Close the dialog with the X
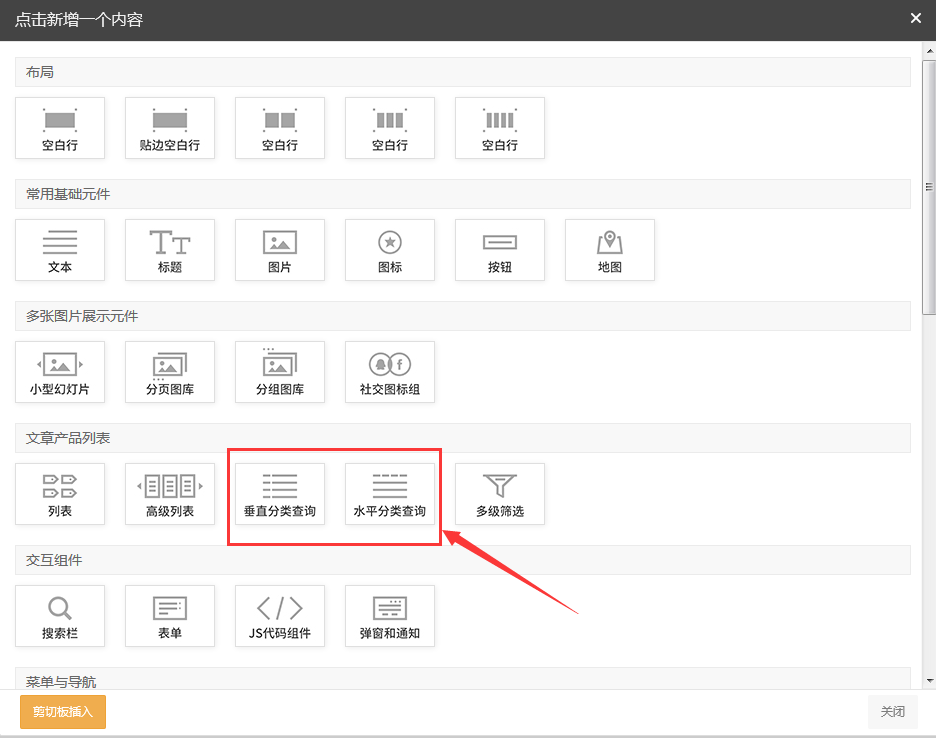The width and height of the screenshot is (936, 738). coord(916,19)
